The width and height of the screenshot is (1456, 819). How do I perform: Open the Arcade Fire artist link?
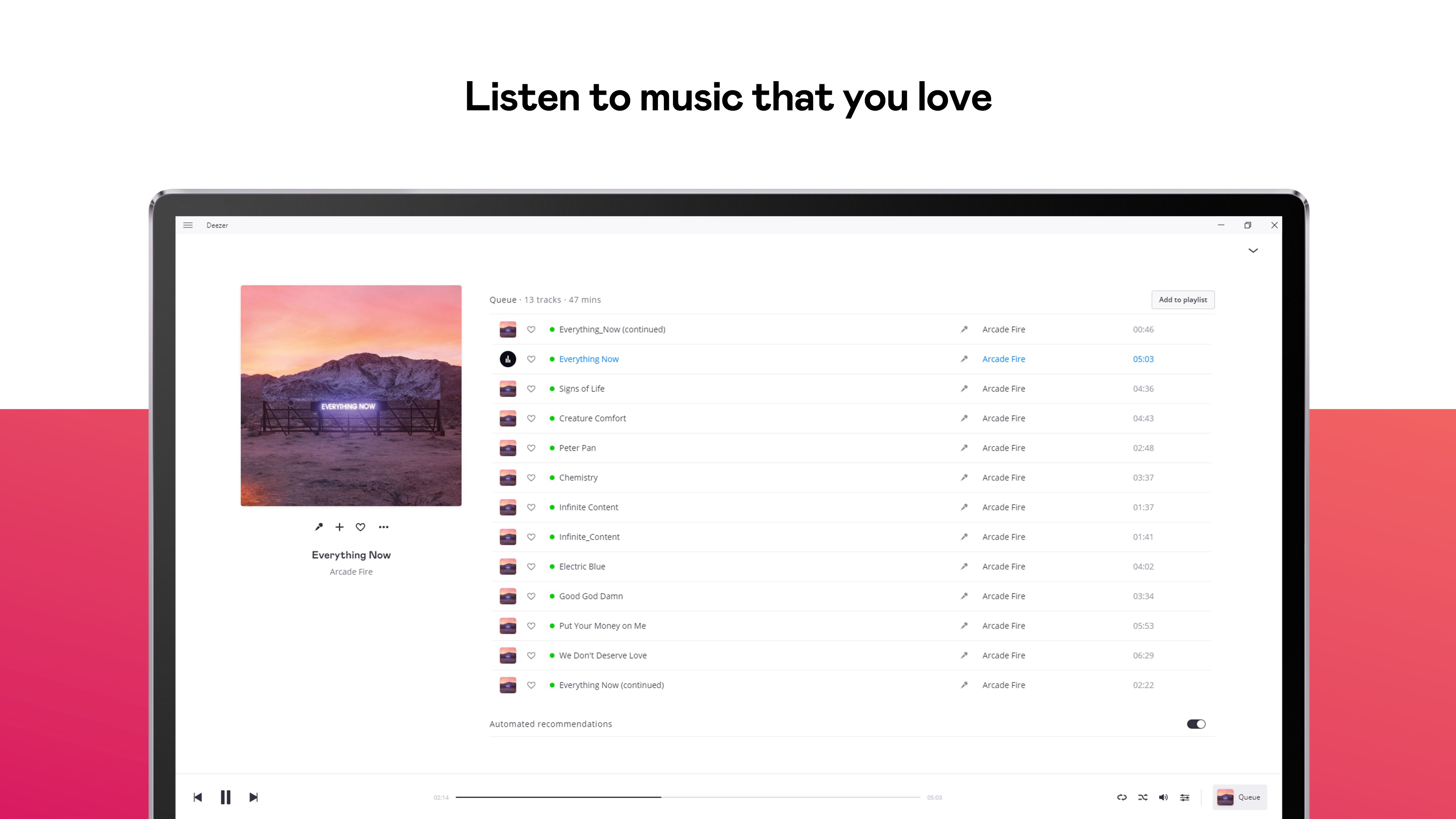point(1003,359)
